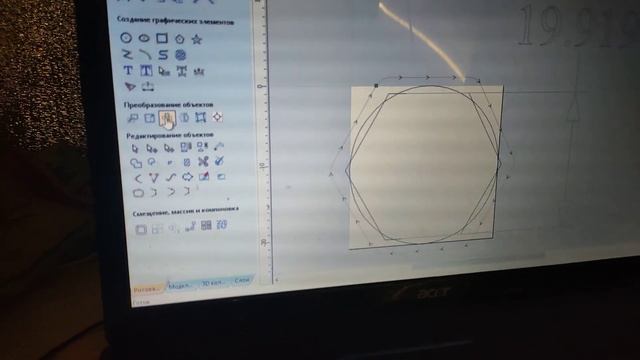Click the scissors-like cut vectors icon
Image resolution: width=640 pixels, height=360 pixels.
point(203,162)
